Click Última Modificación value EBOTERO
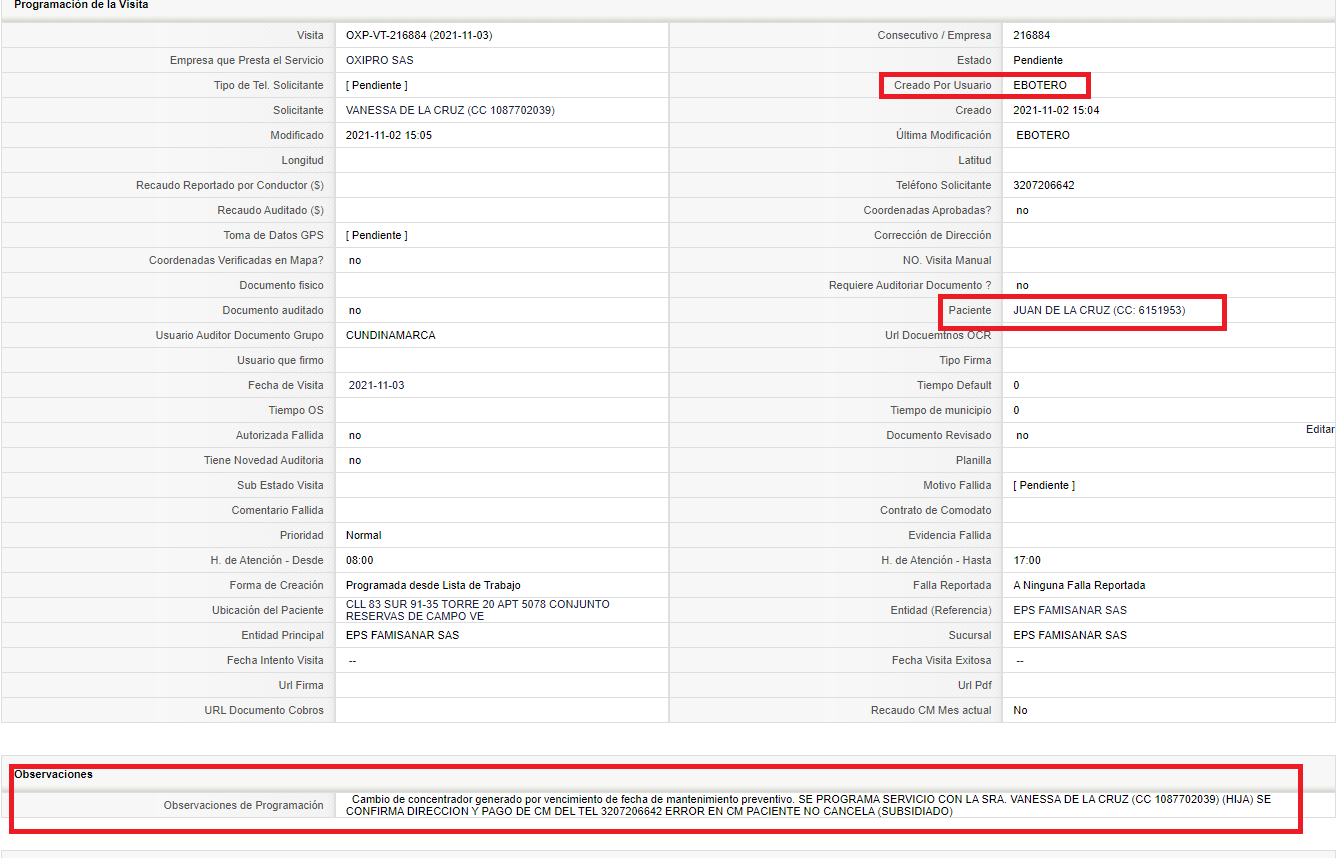 tap(1043, 135)
